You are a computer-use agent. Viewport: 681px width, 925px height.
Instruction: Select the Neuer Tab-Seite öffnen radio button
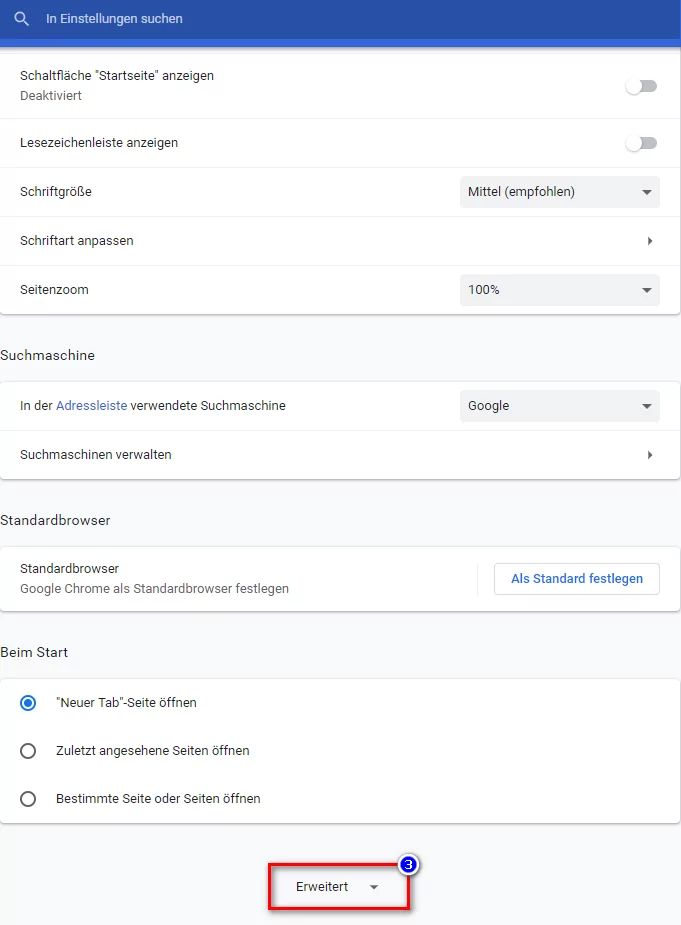(x=28, y=703)
